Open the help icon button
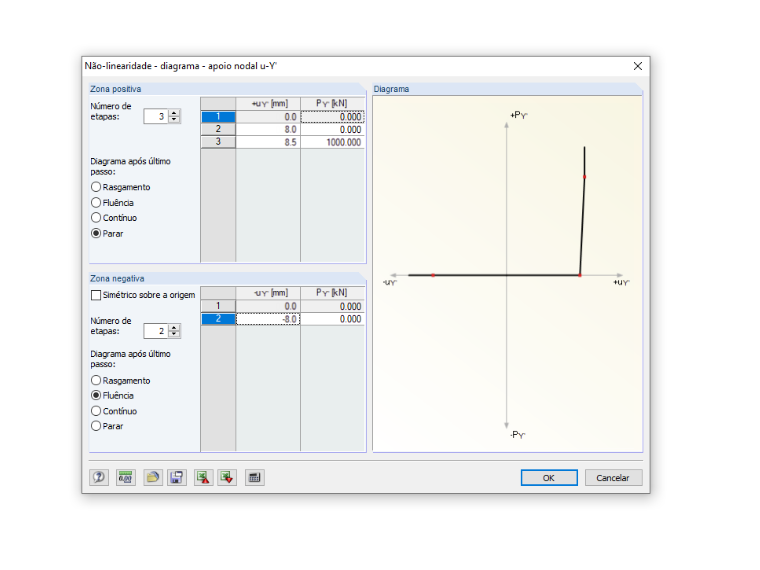 click(x=99, y=477)
